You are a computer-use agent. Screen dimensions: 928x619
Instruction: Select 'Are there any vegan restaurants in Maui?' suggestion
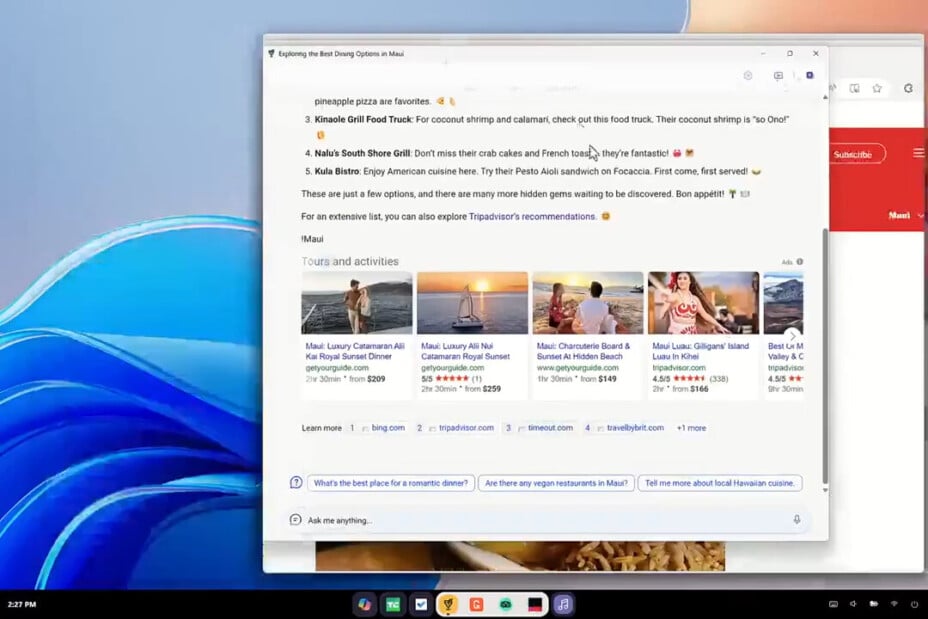tap(556, 483)
